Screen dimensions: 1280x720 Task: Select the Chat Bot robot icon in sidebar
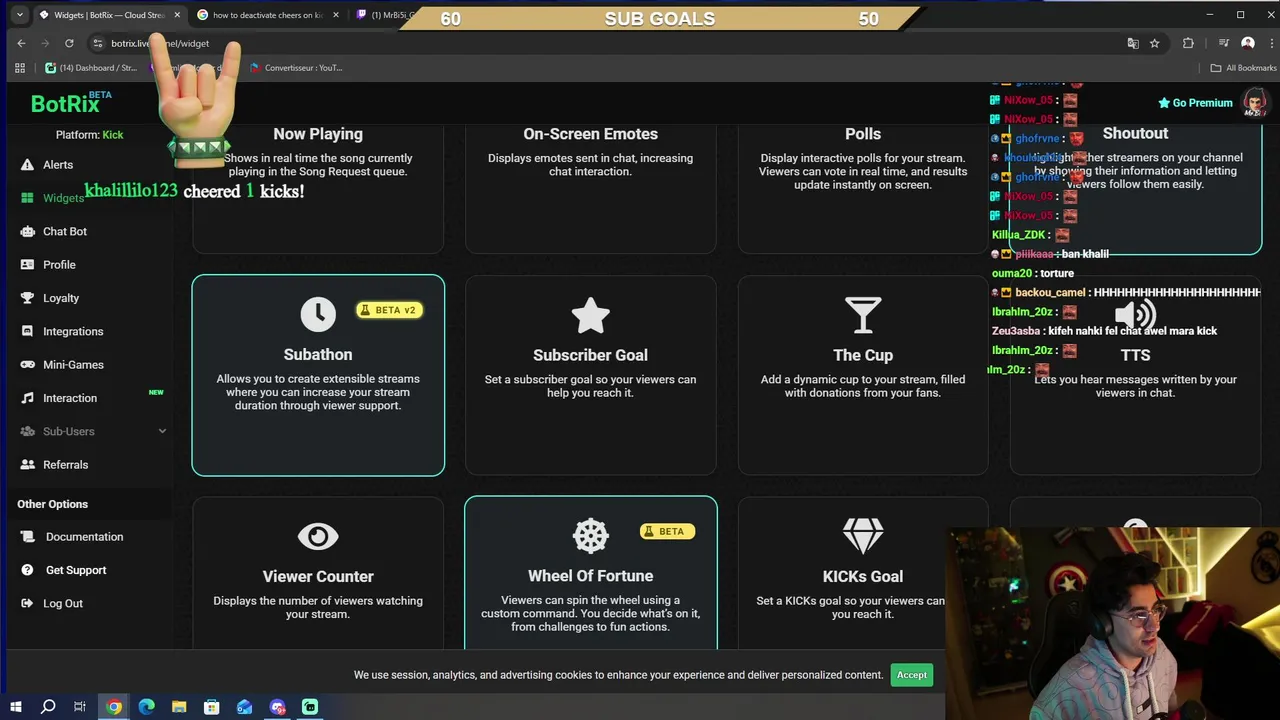click(x=27, y=231)
